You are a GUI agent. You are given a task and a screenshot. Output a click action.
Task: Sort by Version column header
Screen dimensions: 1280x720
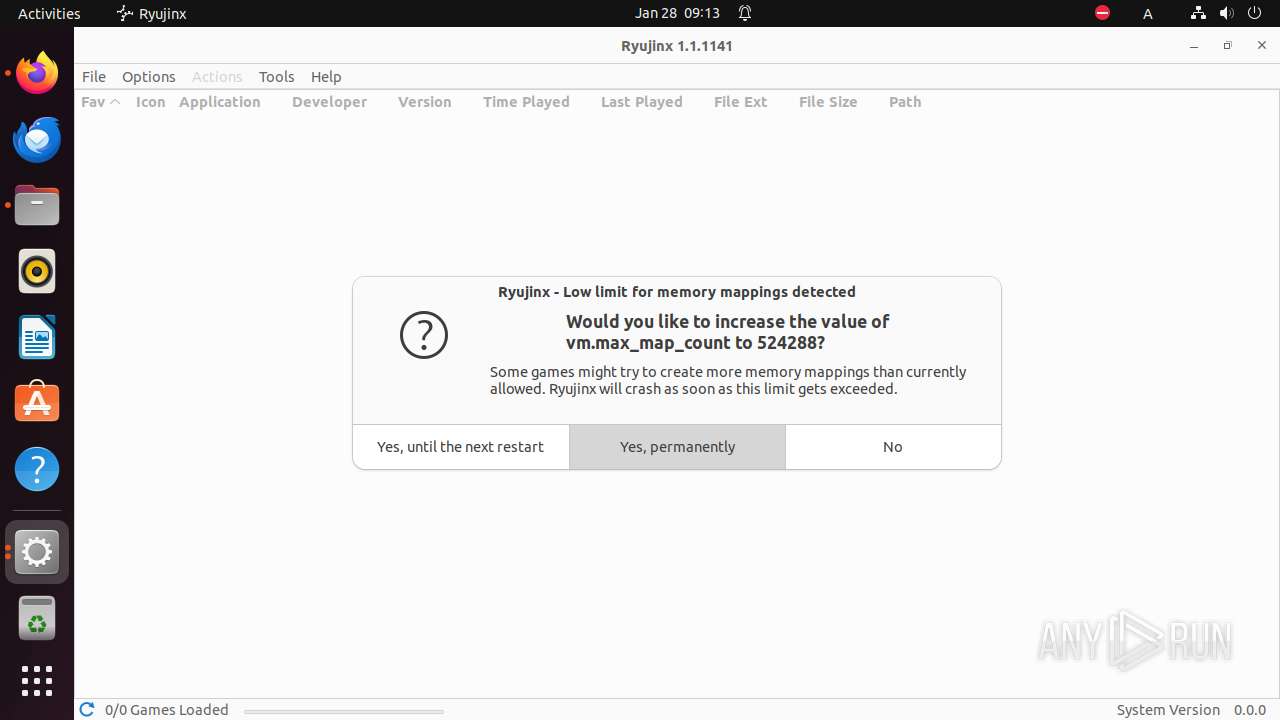click(425, 102)
